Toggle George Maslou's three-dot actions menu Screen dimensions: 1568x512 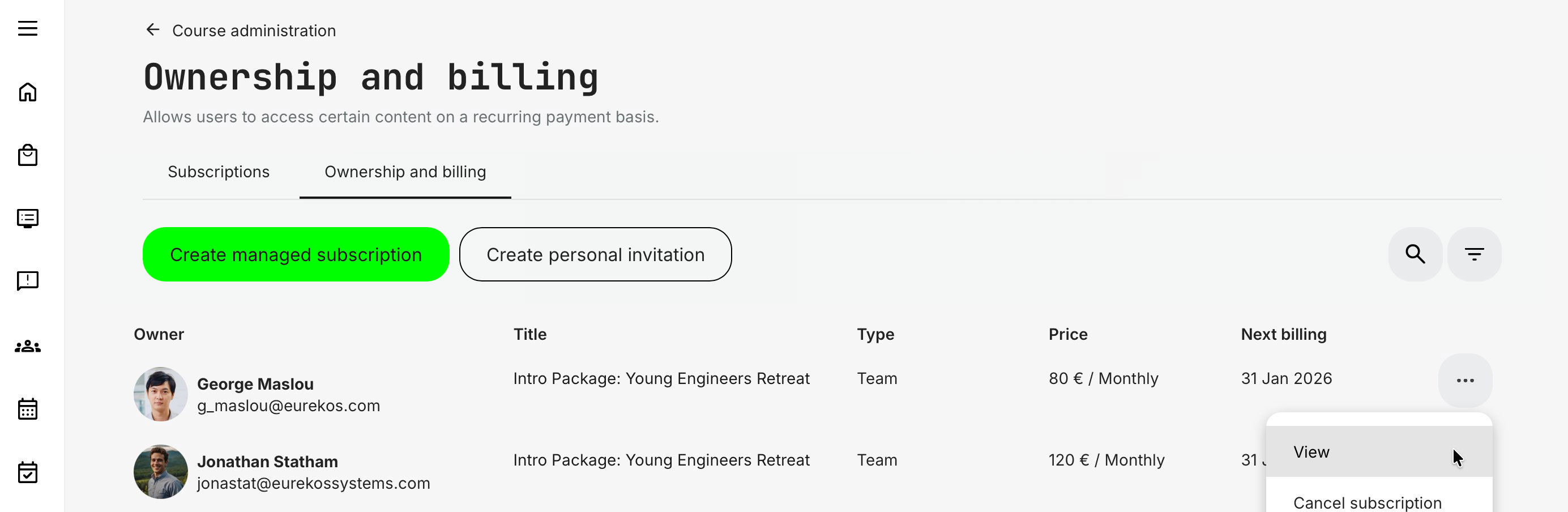[x=1464, y=381]
